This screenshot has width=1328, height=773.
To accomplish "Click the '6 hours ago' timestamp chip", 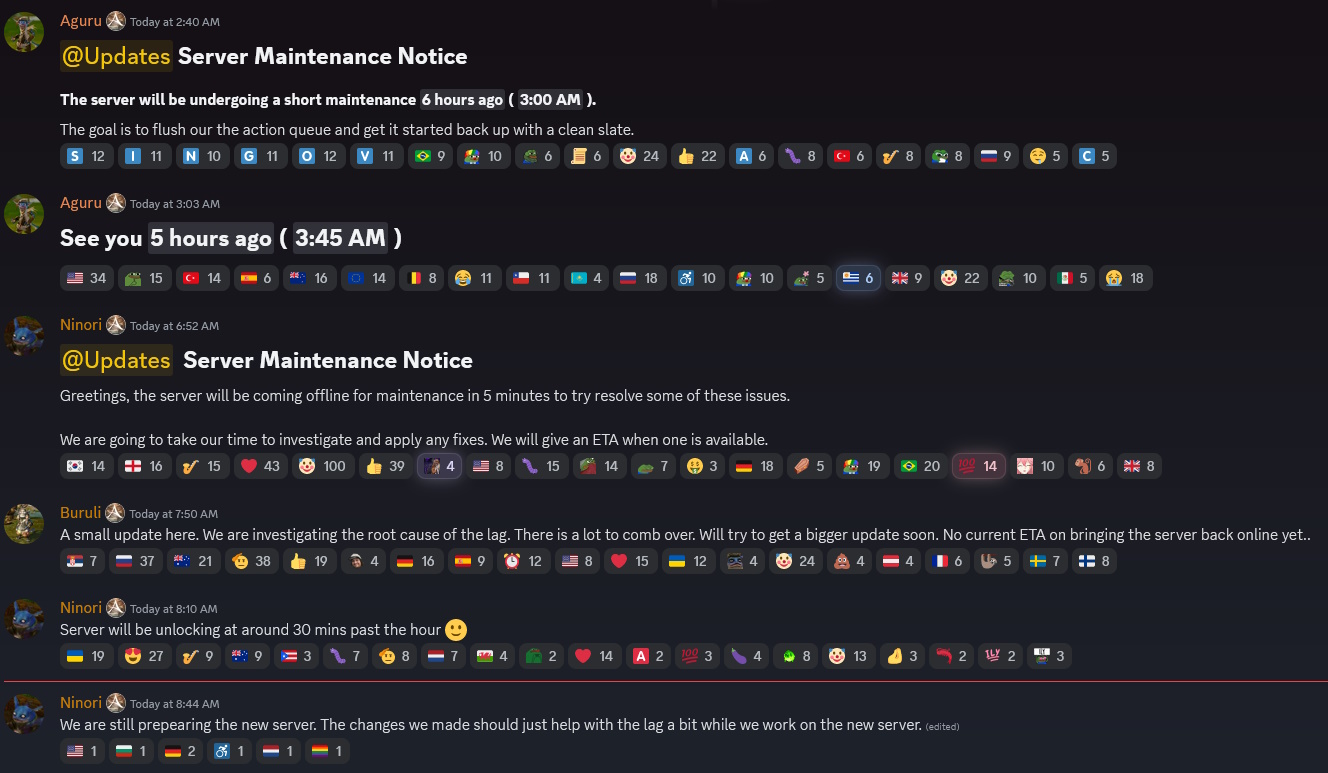I will click(462, 99).
